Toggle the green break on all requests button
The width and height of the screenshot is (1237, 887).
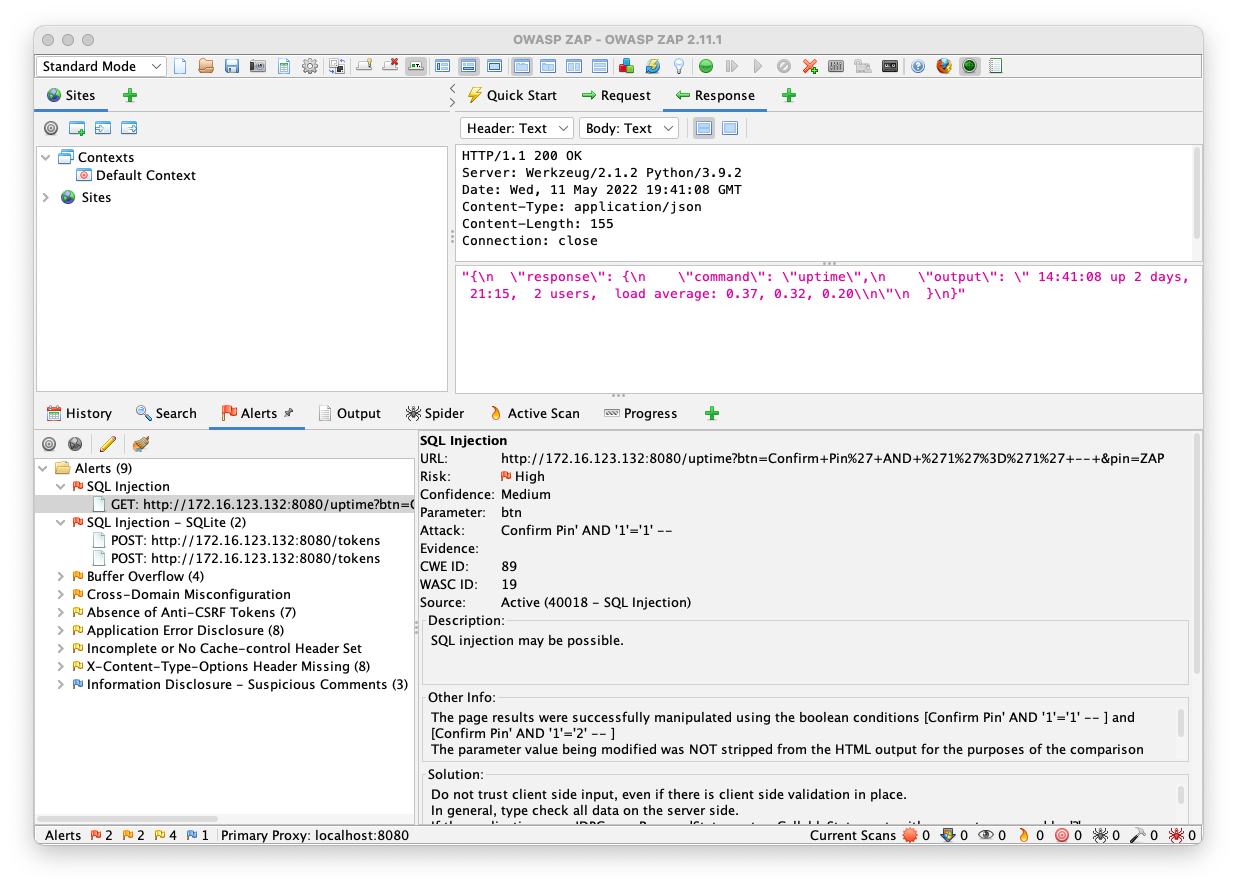706,67
